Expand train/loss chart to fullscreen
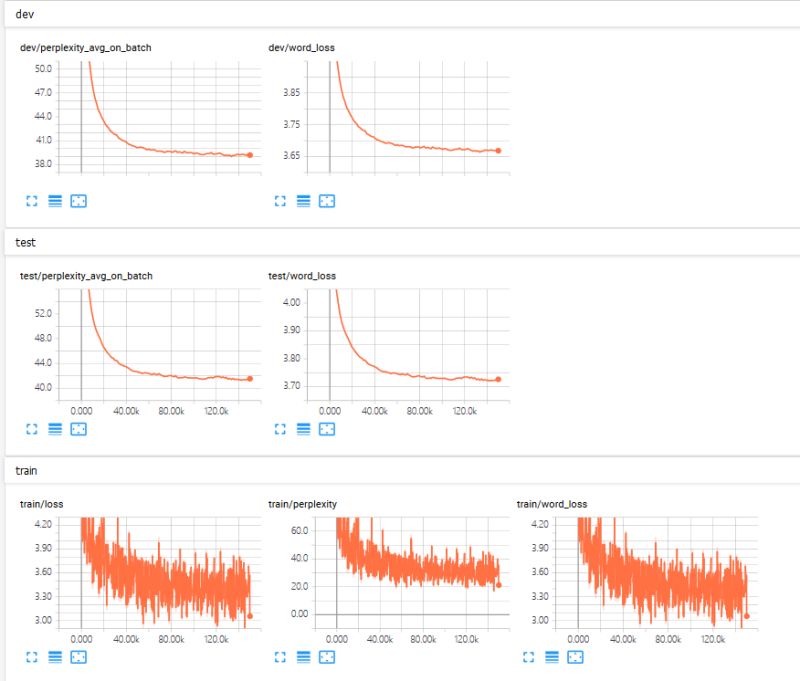 click(x=31, y=656)
